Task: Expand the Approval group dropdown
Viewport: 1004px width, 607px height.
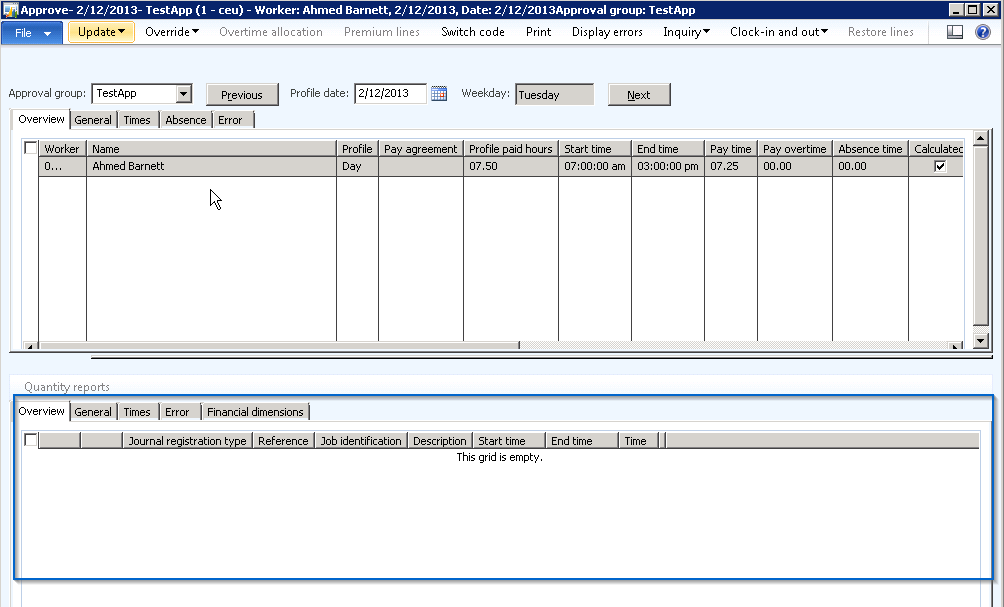Action: pos(182,94)
